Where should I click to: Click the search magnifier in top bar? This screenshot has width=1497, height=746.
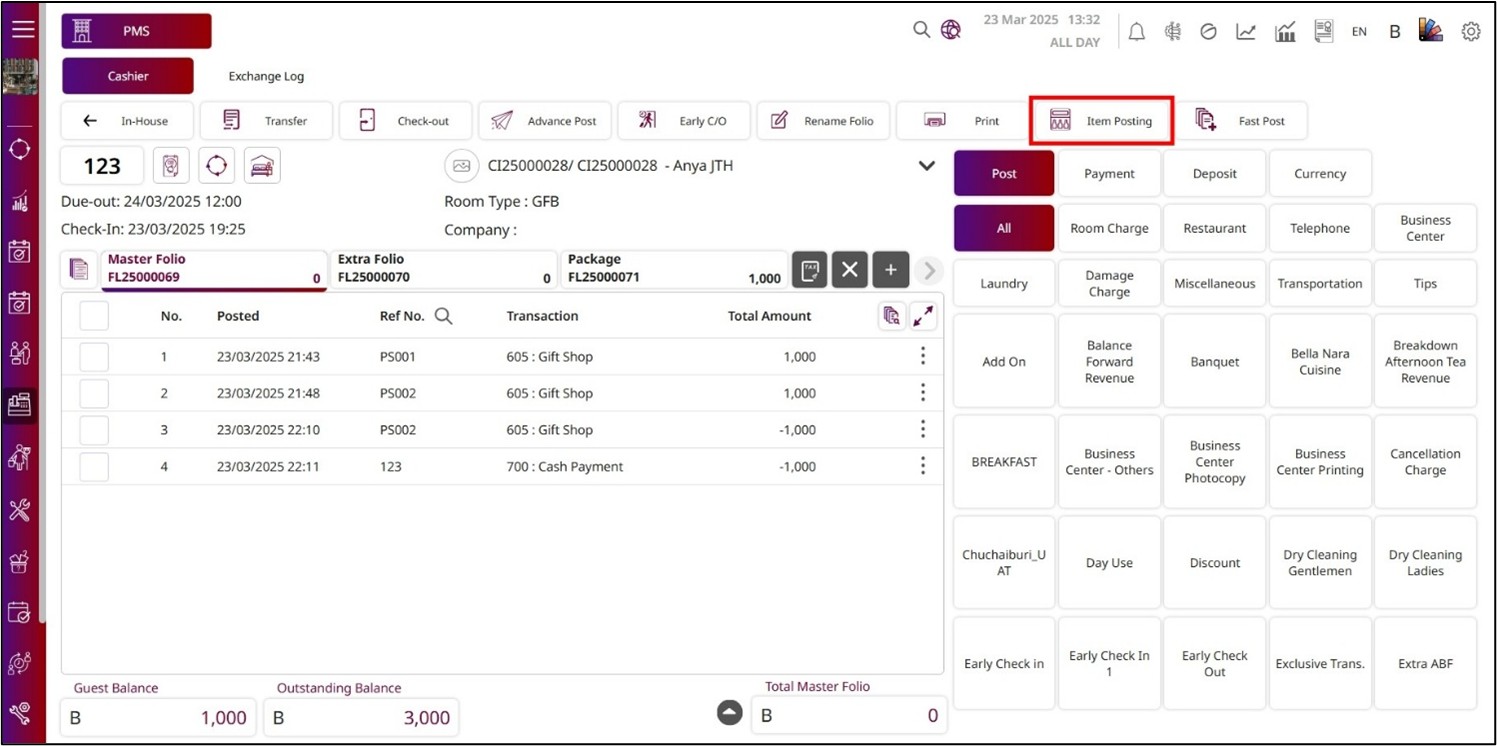921,30
